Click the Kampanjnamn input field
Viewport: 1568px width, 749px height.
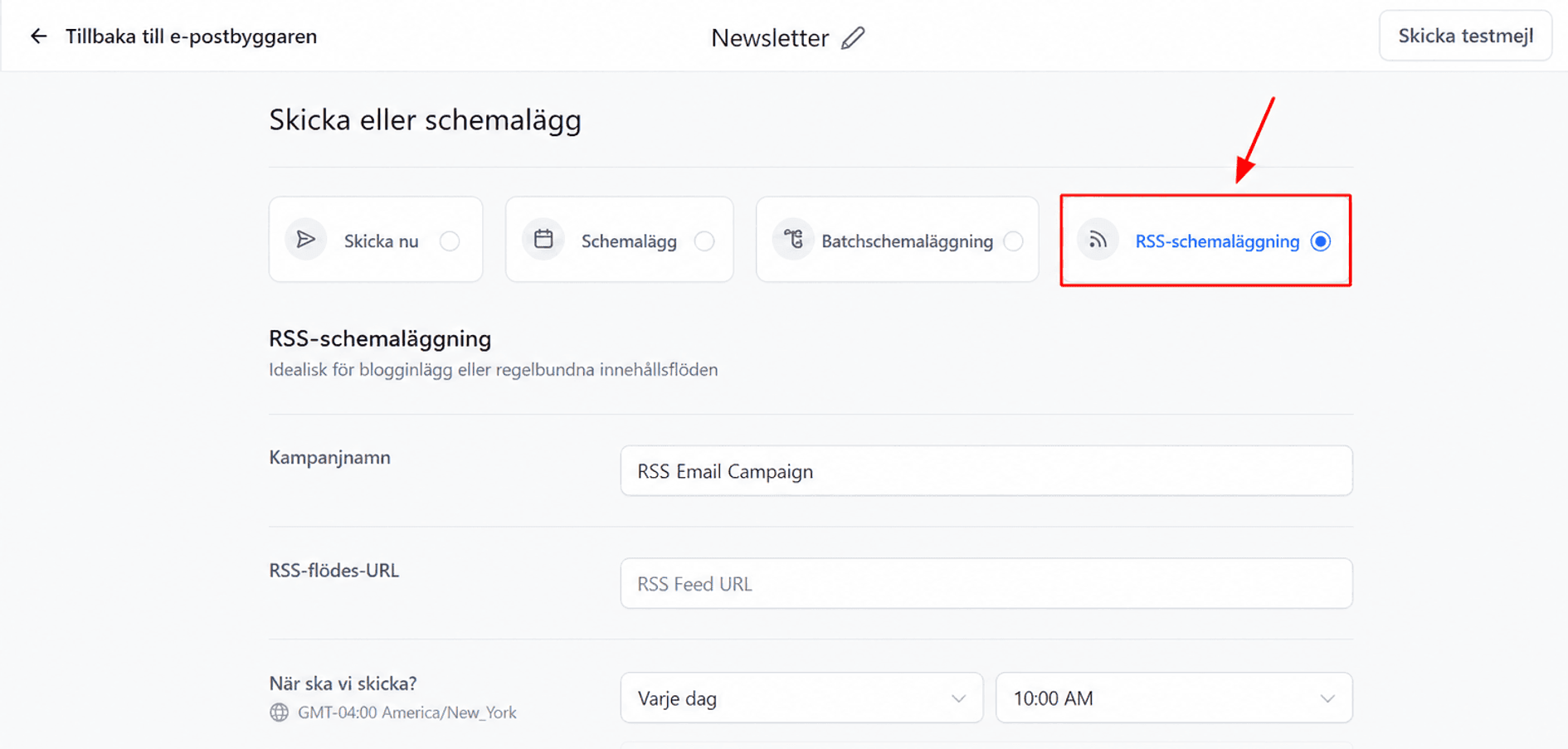coord(986,470)
